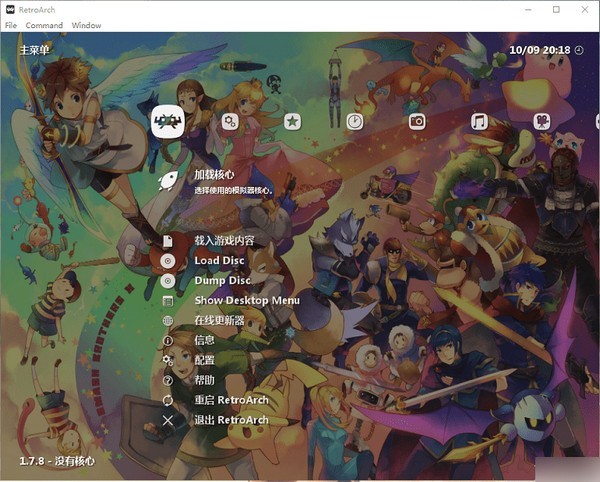Click the file icon beside 载入游戏内容
This screenshot has height=482, width=600.
tap(168, 241)
